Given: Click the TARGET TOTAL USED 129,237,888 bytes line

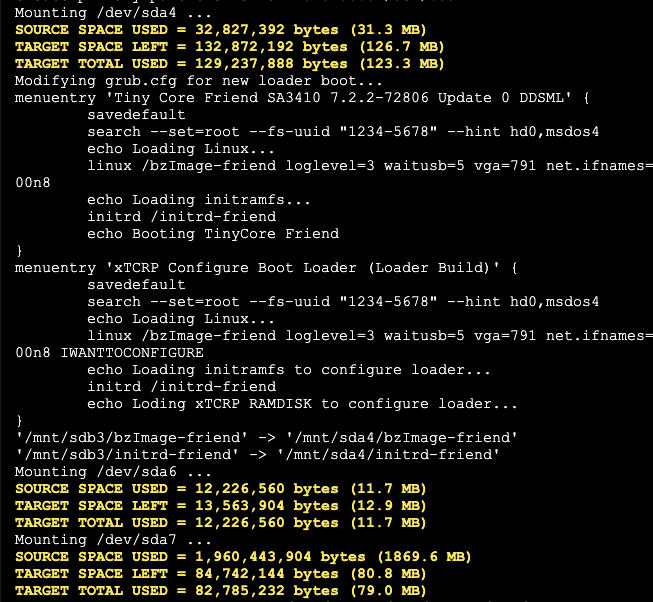Looking at the screenshot, I should click(x=230, y=64).
